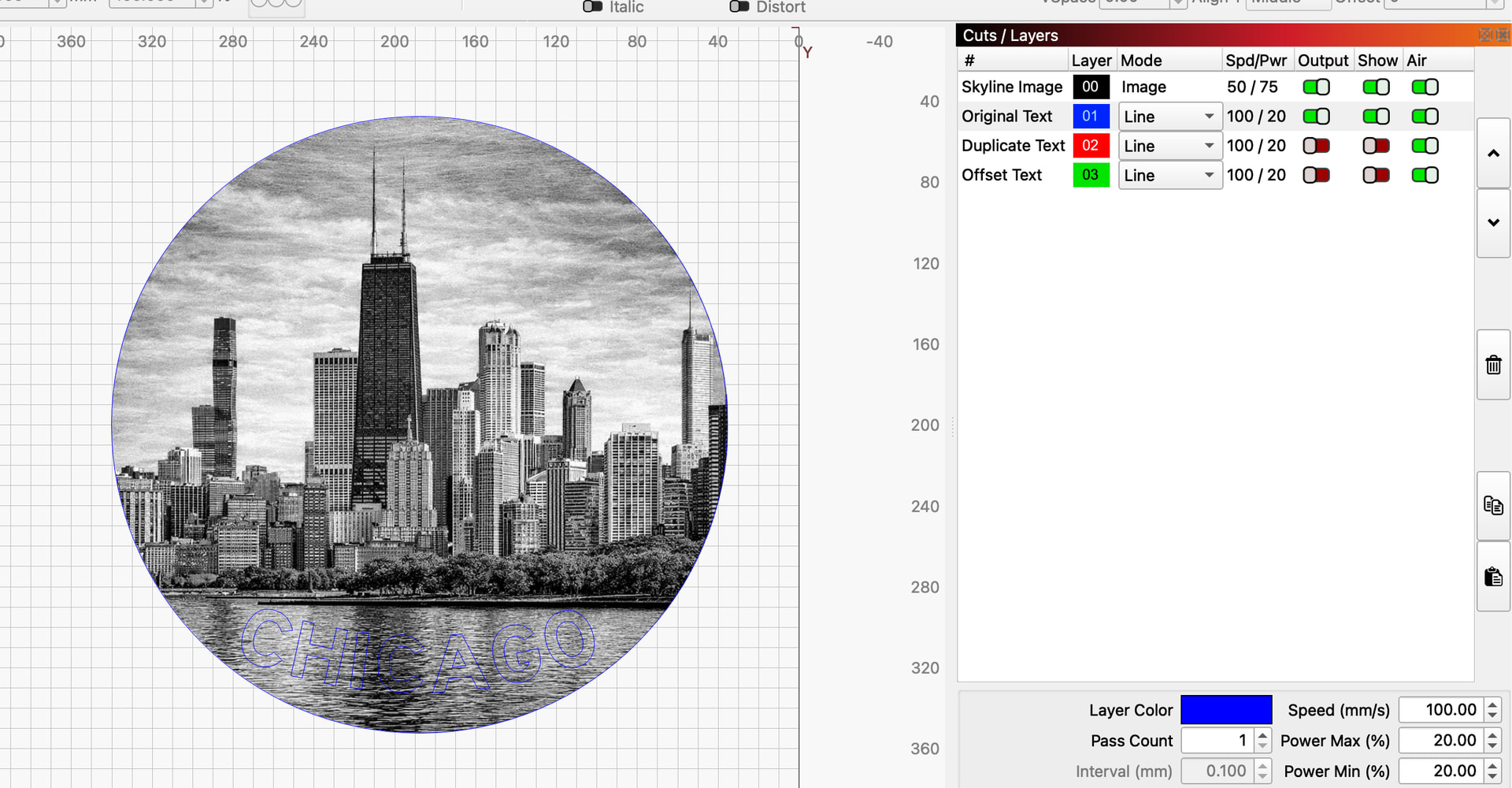Delete the selected layer with trash icon
Image resolution: width=1512 pixels, height=788 pixels.
click(x=1493, y=365)
